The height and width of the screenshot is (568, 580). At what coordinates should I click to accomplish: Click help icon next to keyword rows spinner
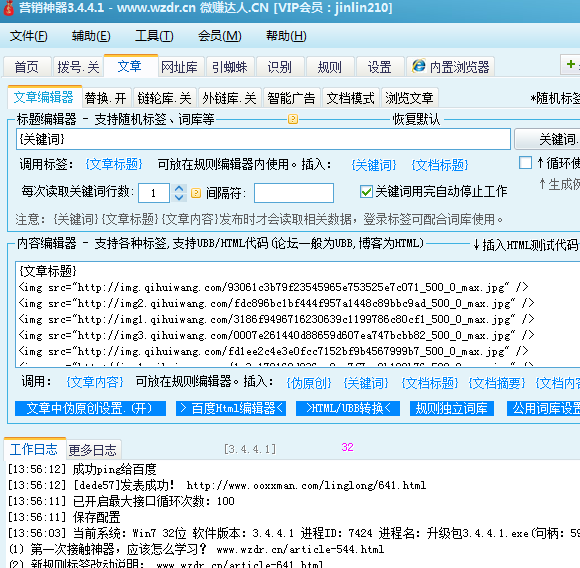[196, 193]
